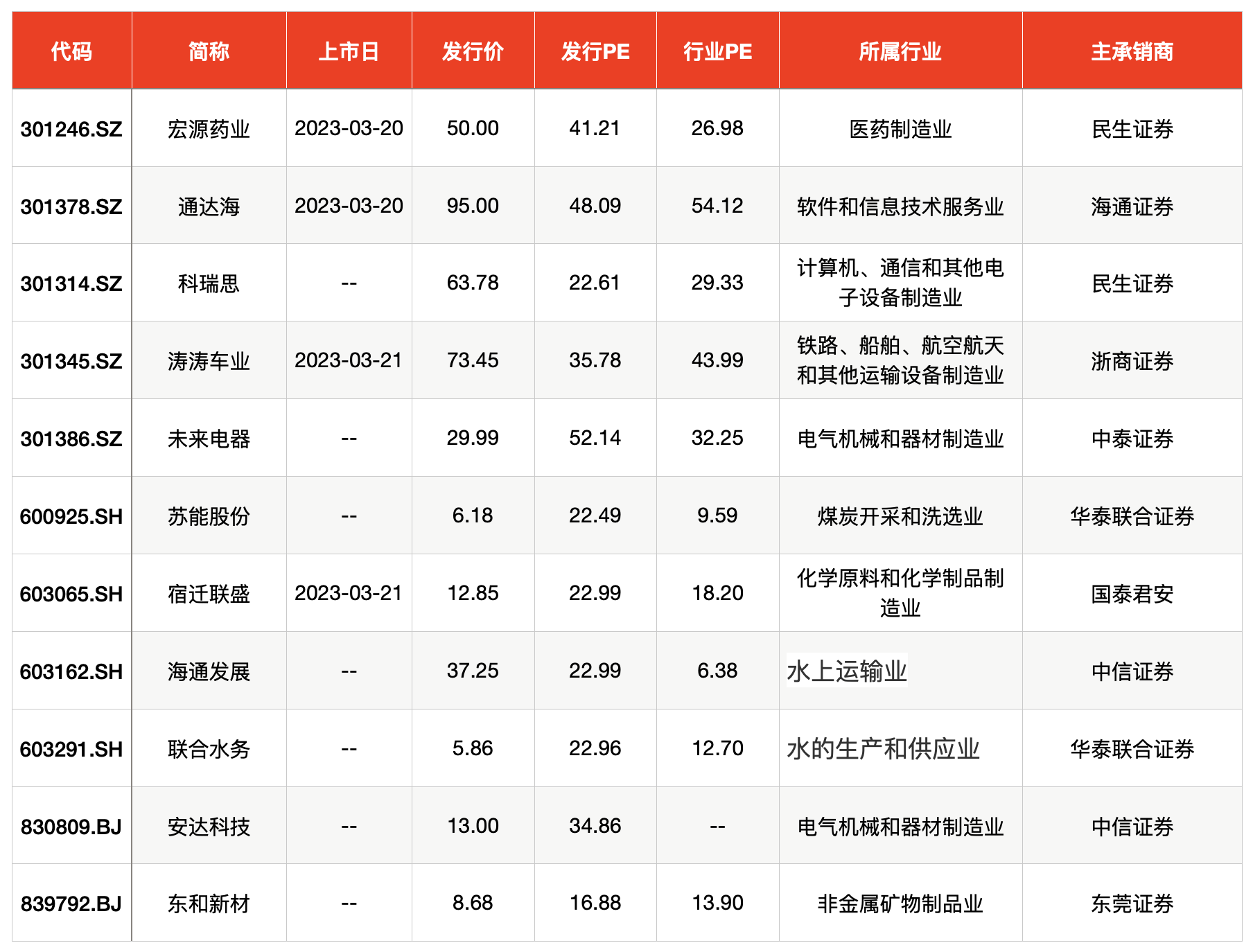Click underwriter 海通证券

[1132, 206]
